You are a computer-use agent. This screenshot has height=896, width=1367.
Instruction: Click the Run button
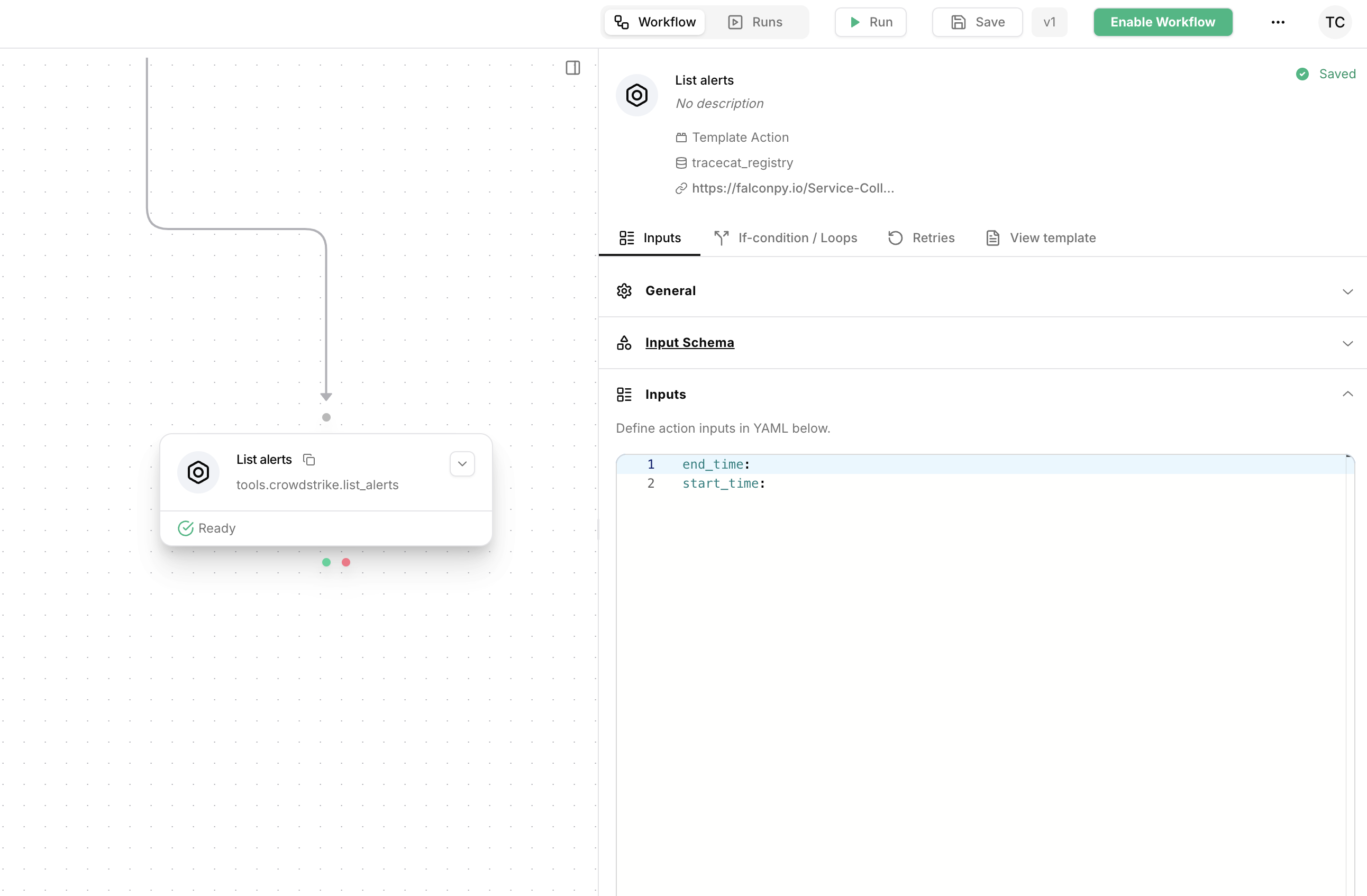pos(870,22)
